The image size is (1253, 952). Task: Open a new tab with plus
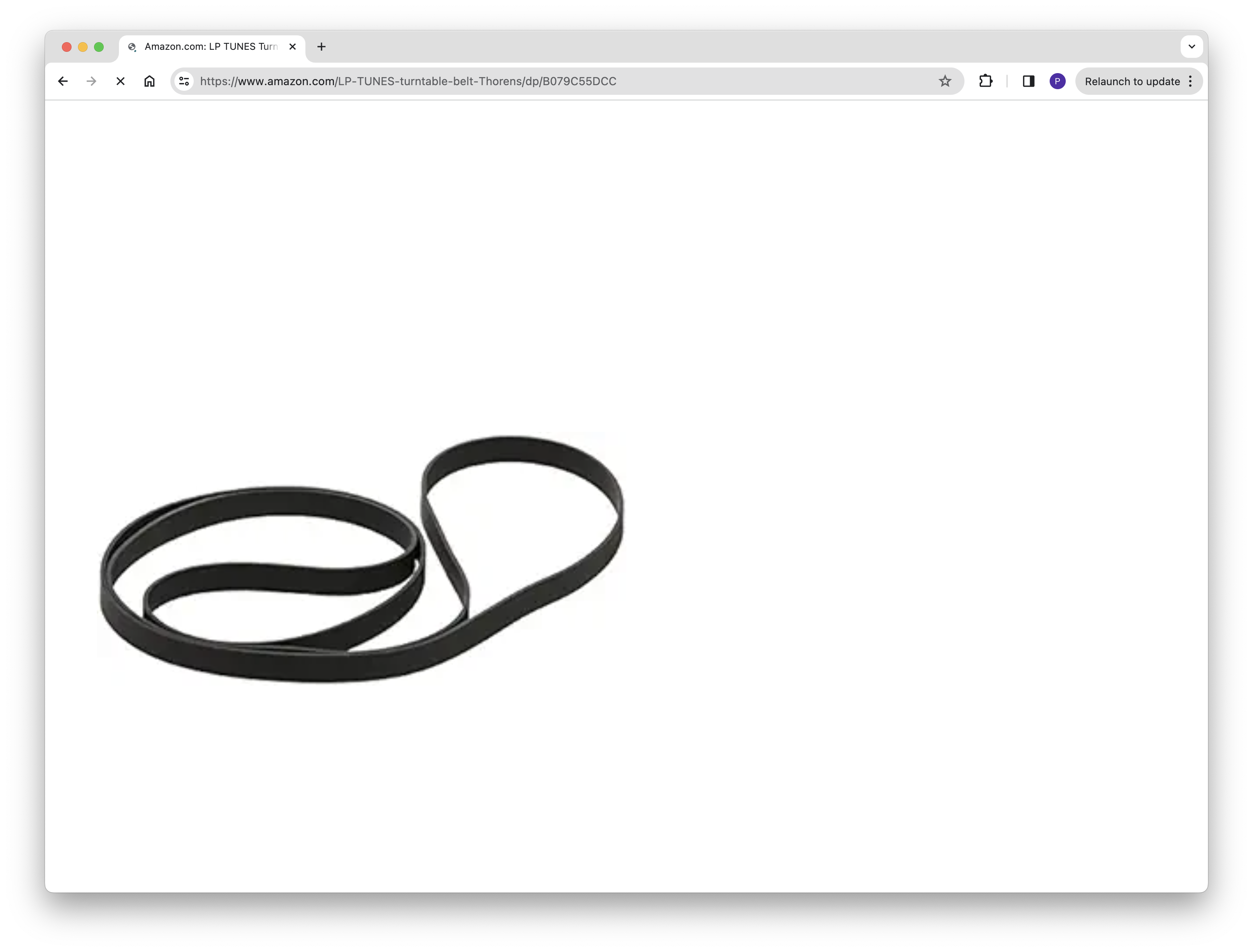click(321, 47)
